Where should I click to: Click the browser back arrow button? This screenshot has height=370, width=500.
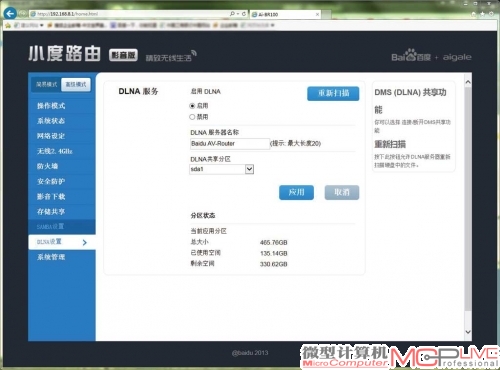pos(10,14)
